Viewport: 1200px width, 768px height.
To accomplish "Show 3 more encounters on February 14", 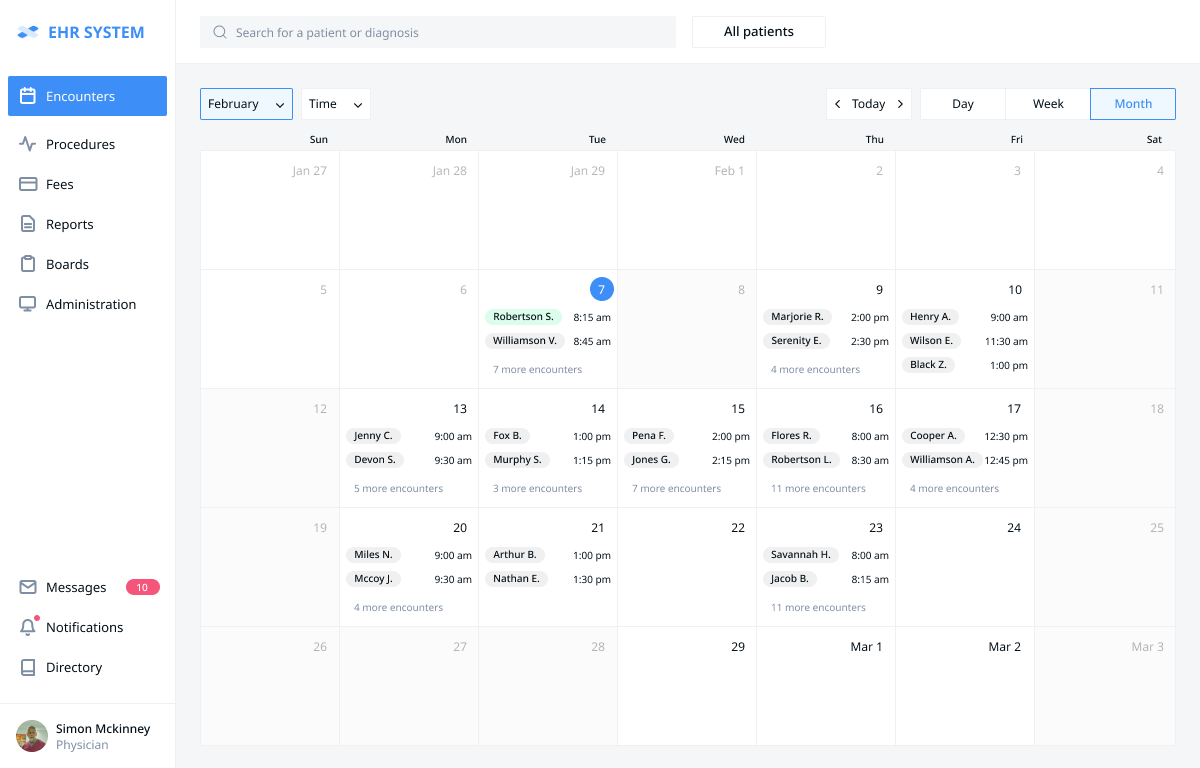I will [x=537, y=488].
